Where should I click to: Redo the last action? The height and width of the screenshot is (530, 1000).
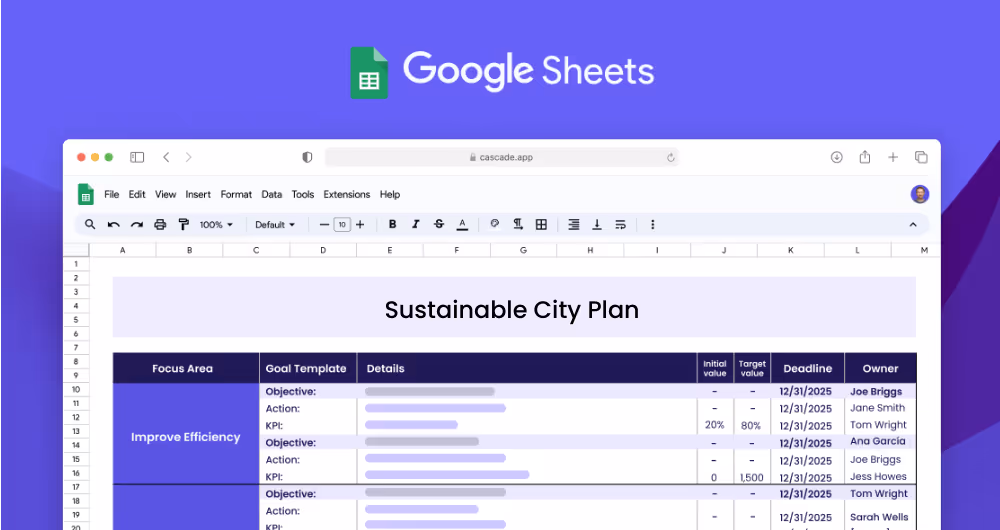(136, 225)
